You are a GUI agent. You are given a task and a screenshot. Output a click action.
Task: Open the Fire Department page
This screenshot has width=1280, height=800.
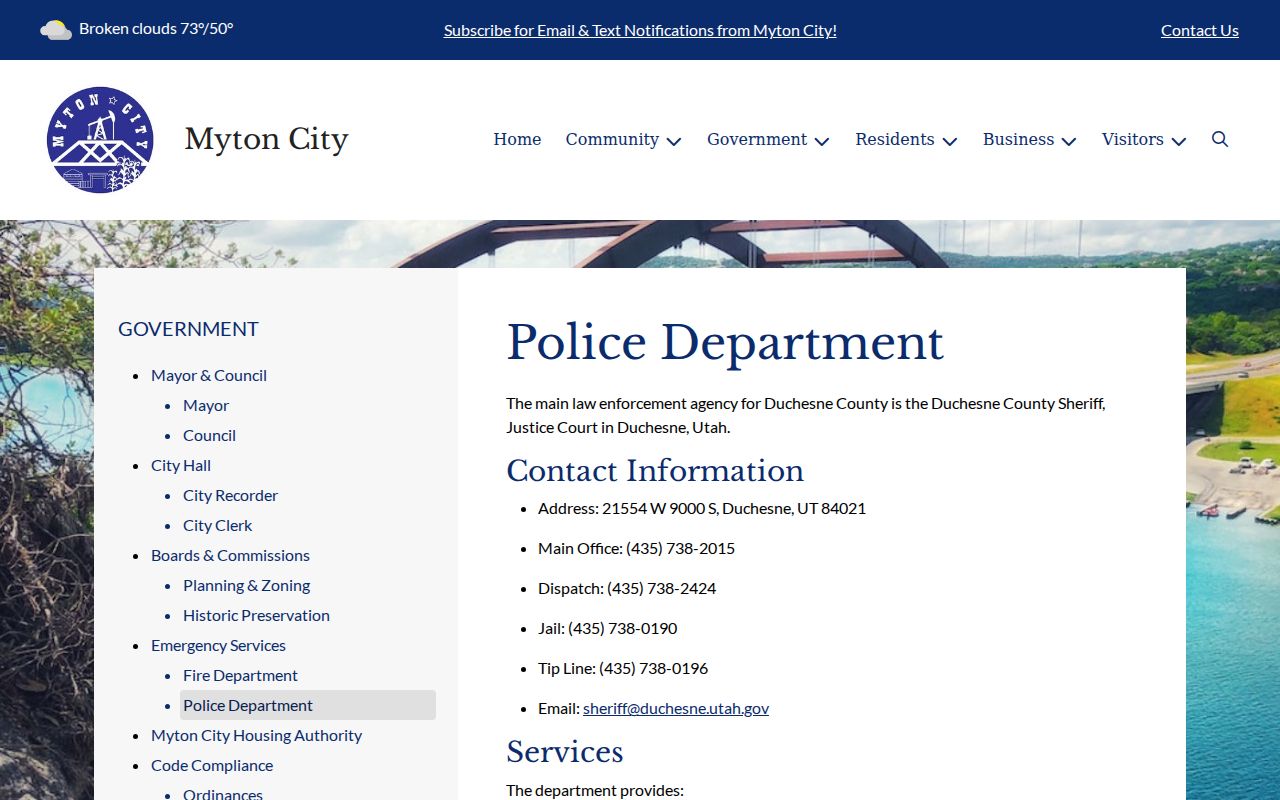(240, 675)
